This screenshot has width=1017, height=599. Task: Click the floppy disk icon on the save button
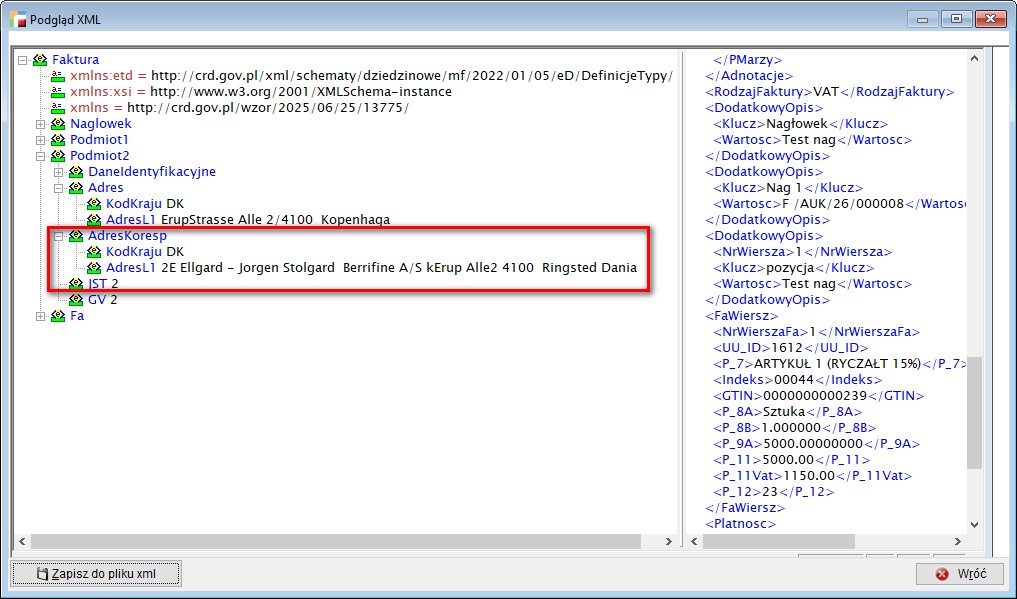point(42,574)
